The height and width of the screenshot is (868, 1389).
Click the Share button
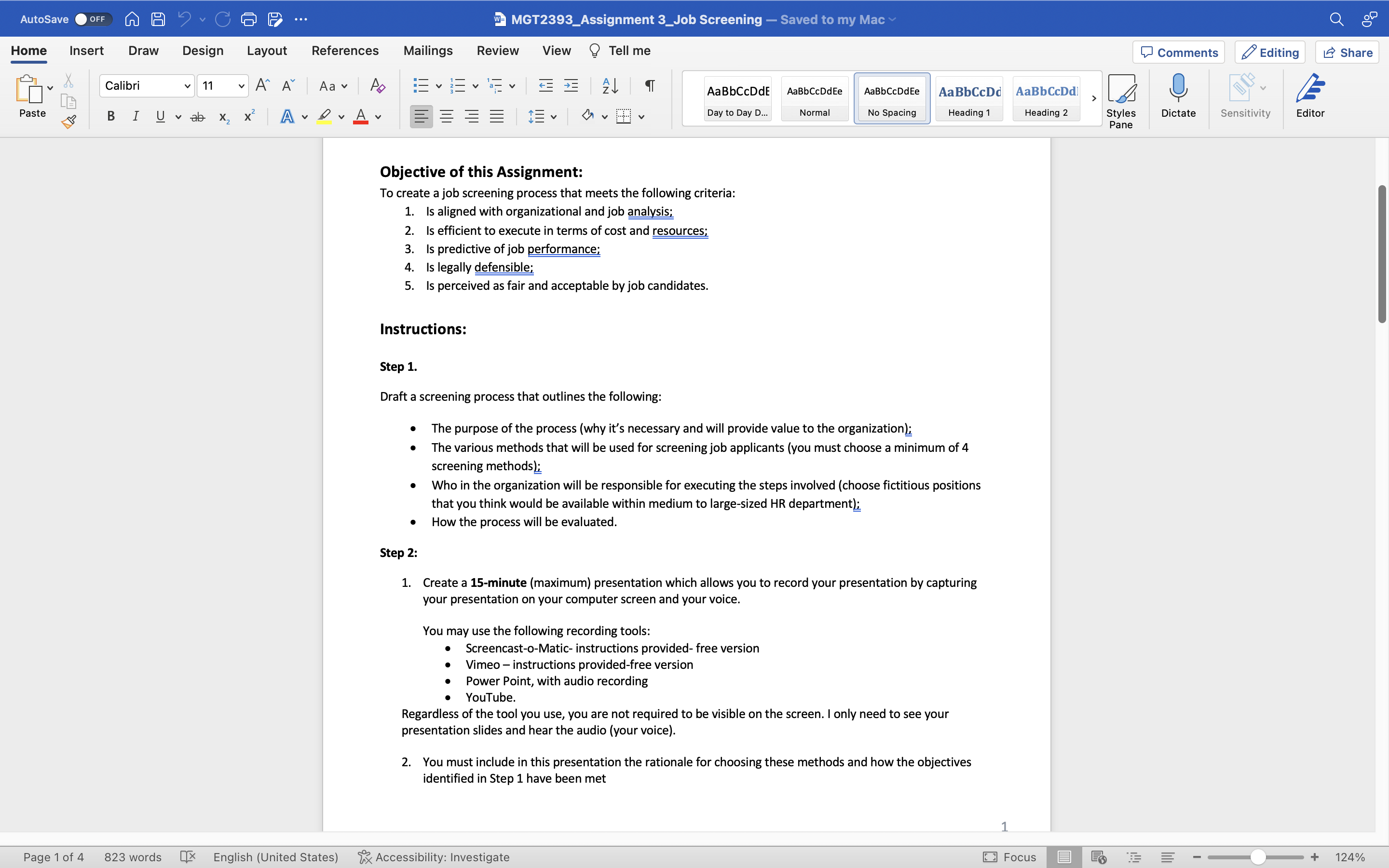pyautogui.click(x=1347, y=53)
